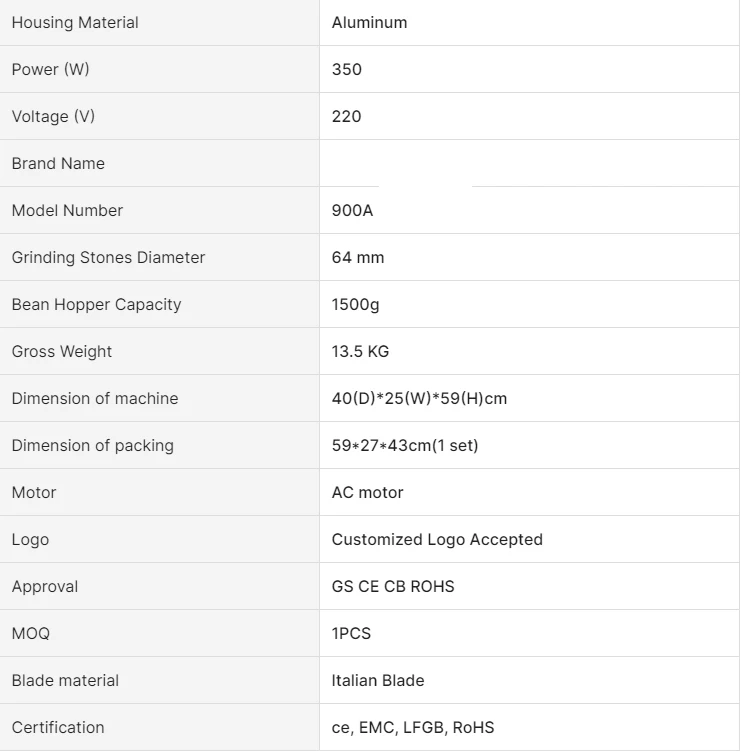Click the 13.5 KG gross weight value
The image size is (741, 751).
(360, 351)
